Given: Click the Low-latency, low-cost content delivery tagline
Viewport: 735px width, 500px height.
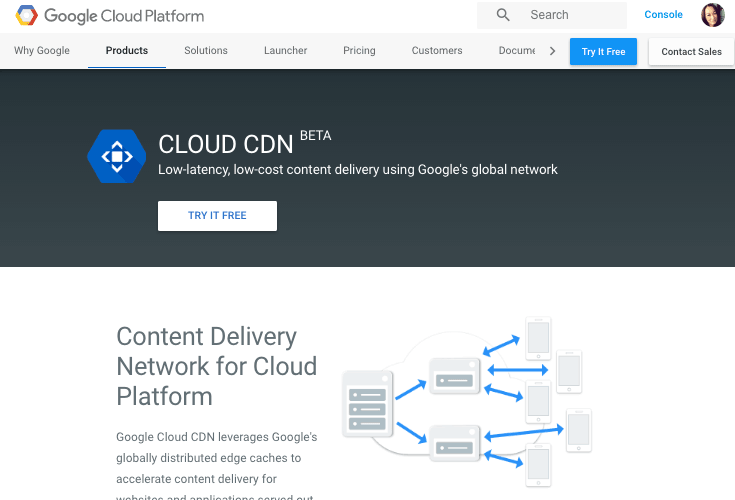Looking at the screenshot, I should point(358,170).
